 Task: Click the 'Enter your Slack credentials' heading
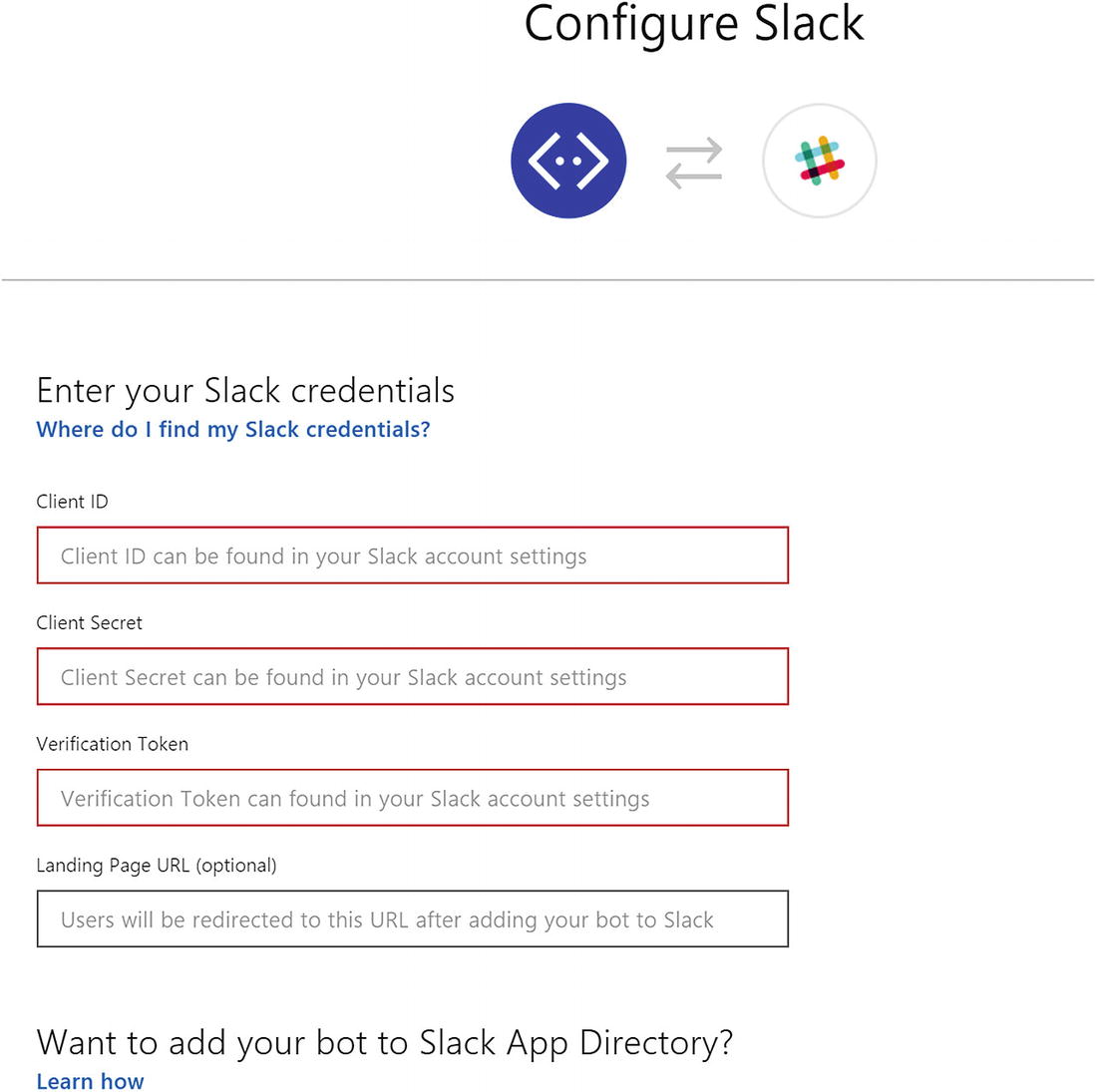(x=245, y=391)
